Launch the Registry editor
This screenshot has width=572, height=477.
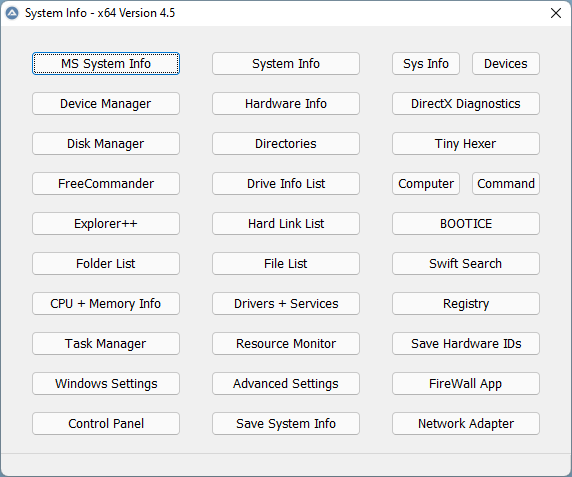(x=466, y=303)
